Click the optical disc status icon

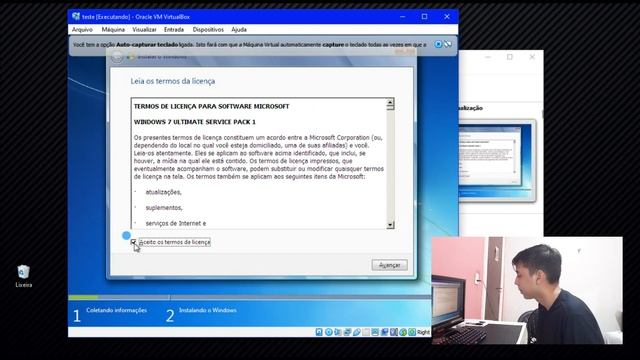point(329,332)
